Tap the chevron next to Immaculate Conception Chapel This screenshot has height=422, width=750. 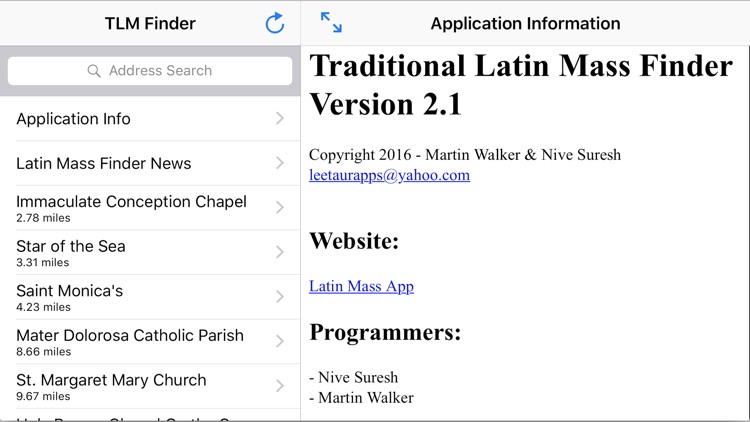[x=280, y=208]
